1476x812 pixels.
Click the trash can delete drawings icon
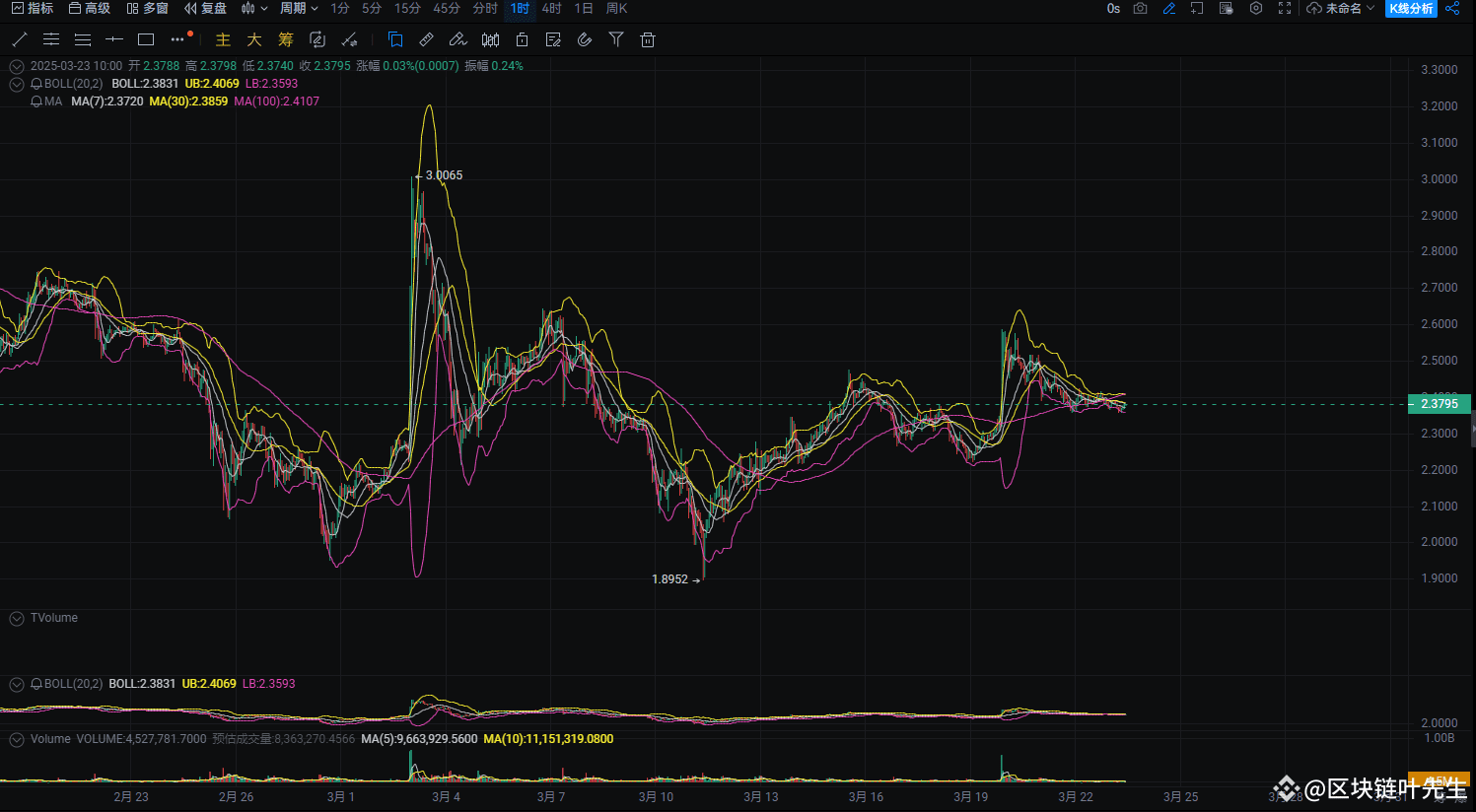pyautogui.click(x=648, y=39)
